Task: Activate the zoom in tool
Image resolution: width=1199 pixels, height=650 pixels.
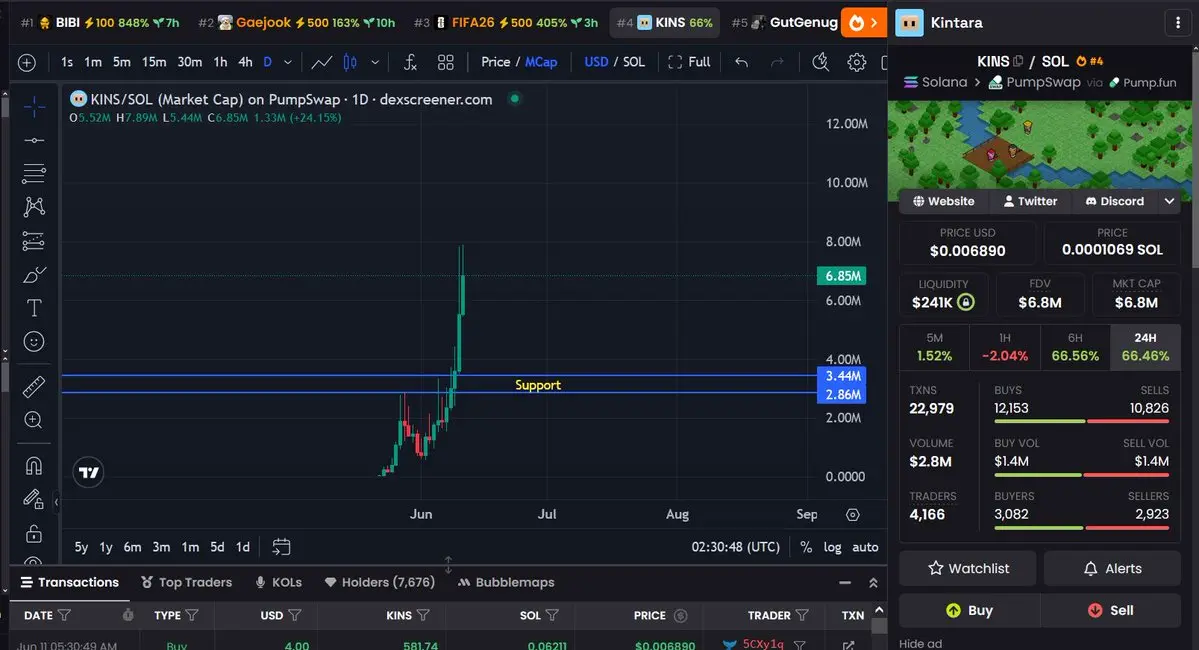Action: [34, 420]
